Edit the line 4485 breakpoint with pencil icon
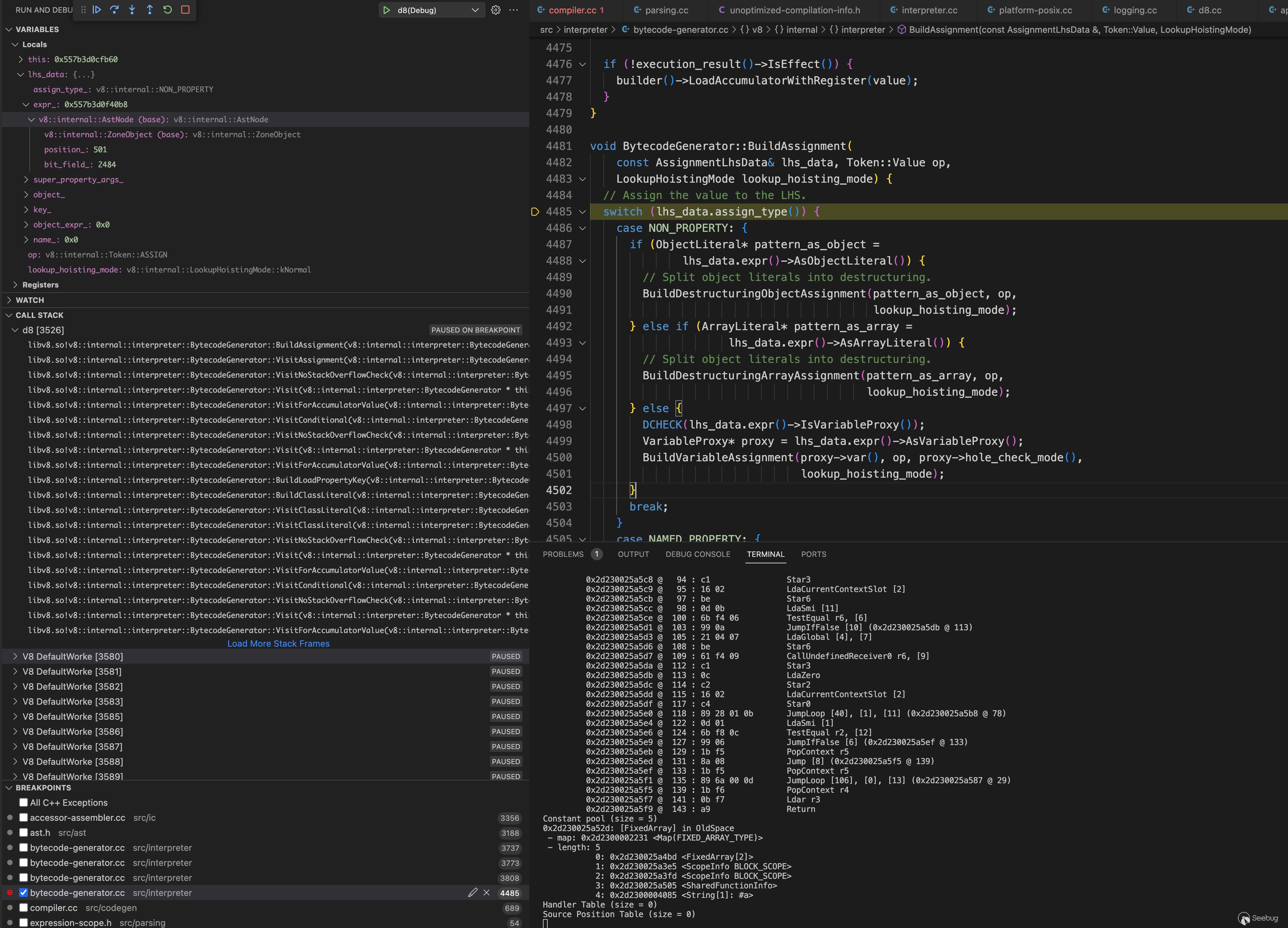Image resolution: width=1288 pixels, height=928 pixels. (x=473, y=893)
